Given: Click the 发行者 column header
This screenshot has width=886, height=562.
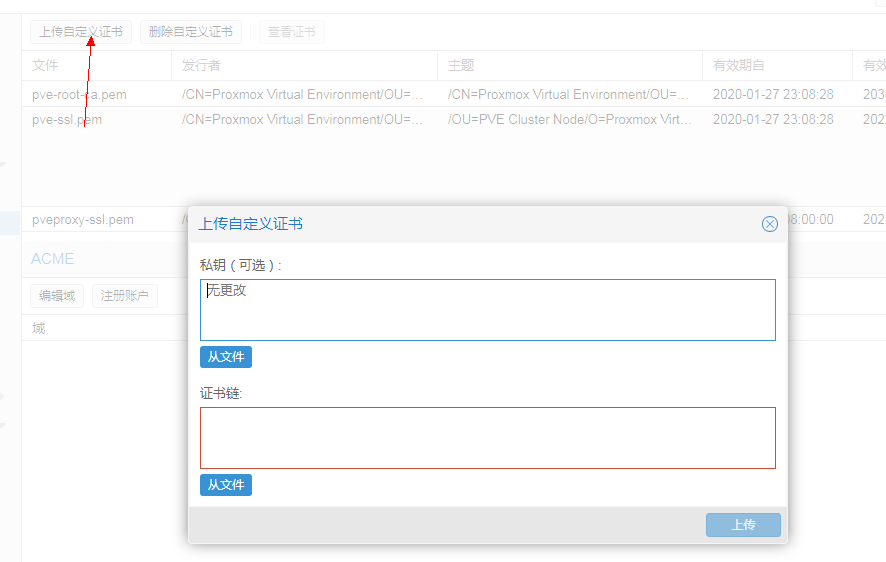Looking at the screenshot, I should [305, 66].
